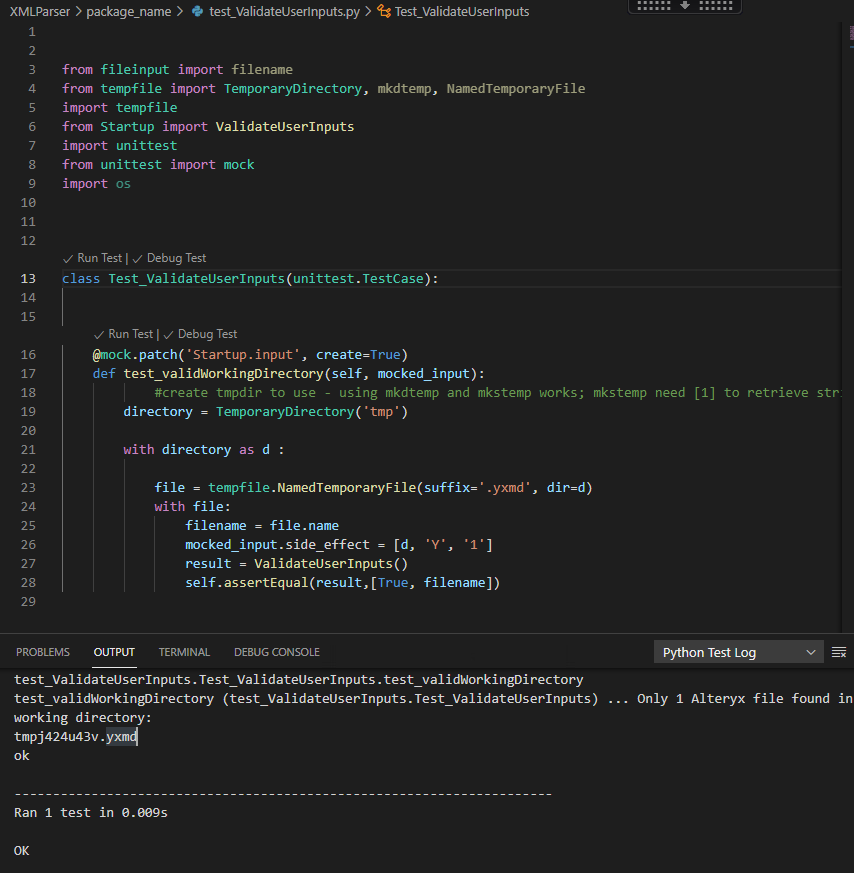Run Test for test_validWorkingDirectory method
The height and width of the screenshot is (873, 854).
pyautogui.click(x=130, y=333)
